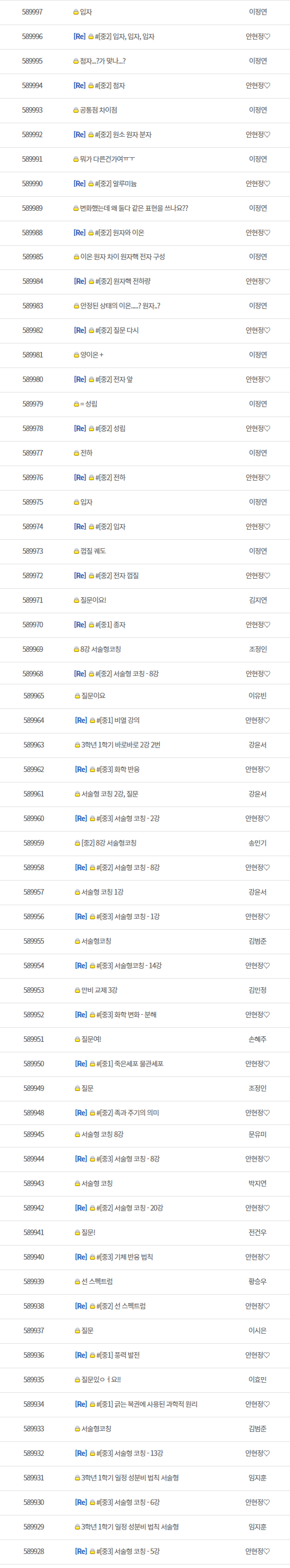Screen dimensions: 290x1568
Task: Open post 변화했는데 왜 둘다 같은 표현을 쓰나요??
Action: click(x=134, y=208)
